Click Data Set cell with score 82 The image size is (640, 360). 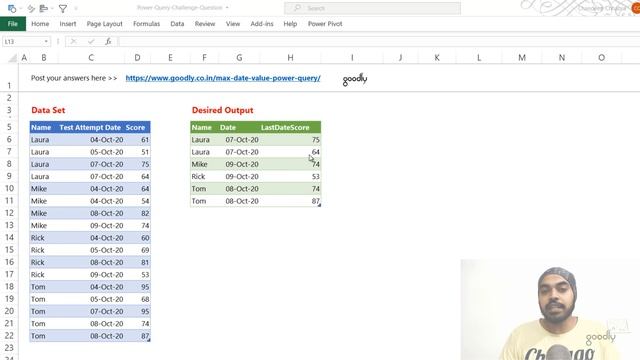(137, 213)
